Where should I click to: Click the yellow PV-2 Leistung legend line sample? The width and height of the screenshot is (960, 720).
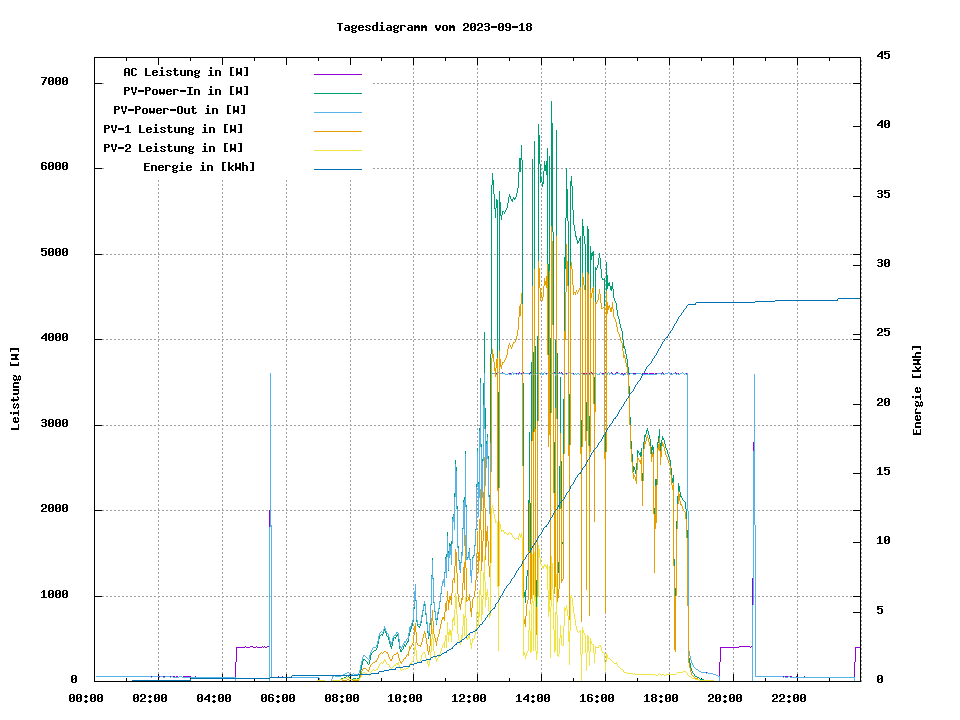tap(337, 150)
